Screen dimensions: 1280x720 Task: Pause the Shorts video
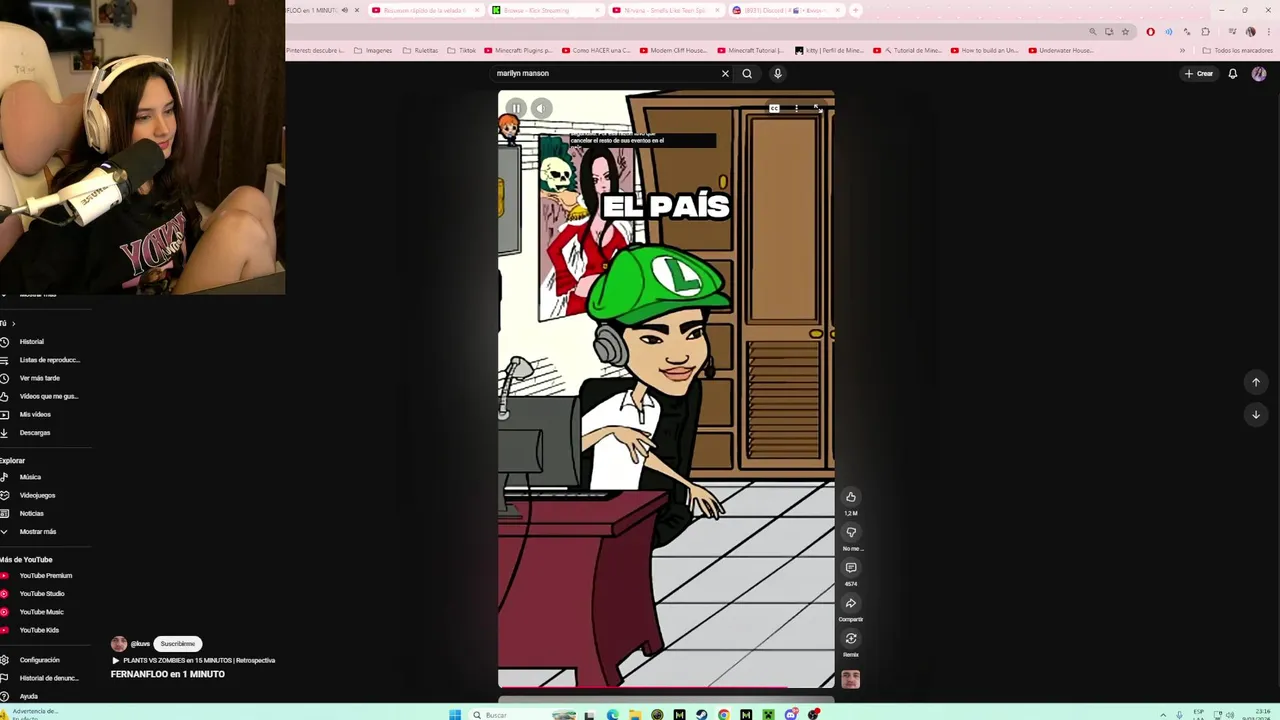(516, 108)
